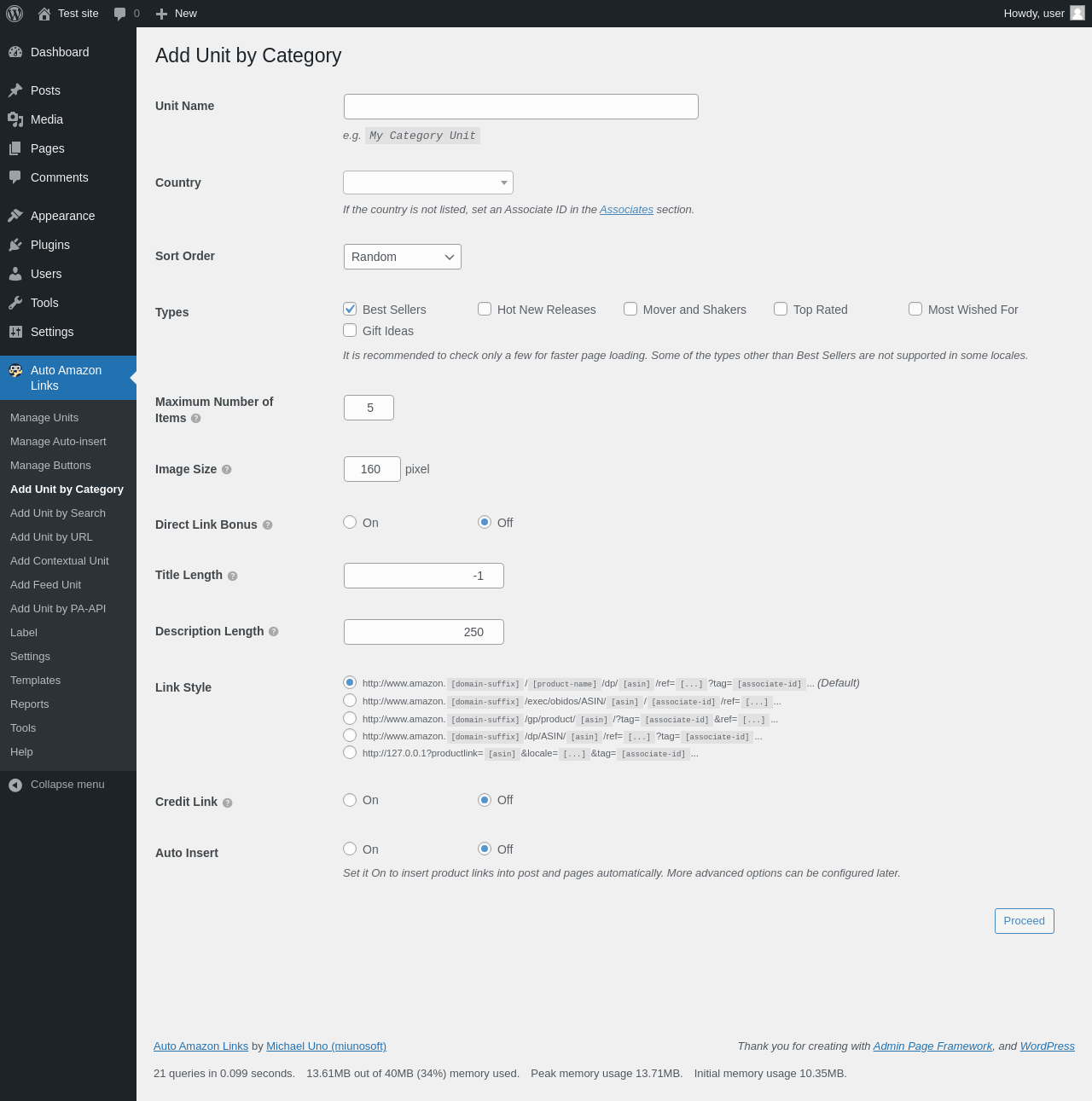Open the Templates submenu item
Viewport: 1092px width, 1101px height.
tap(35, 681)
